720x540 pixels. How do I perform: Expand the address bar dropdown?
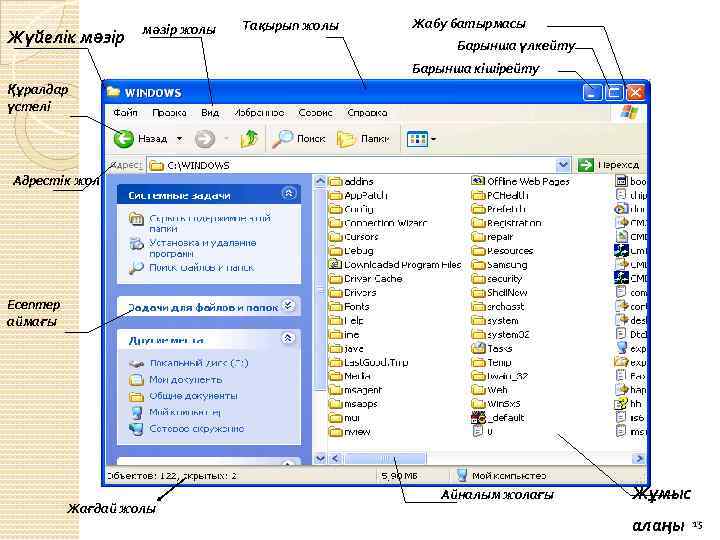click(563, 165)
